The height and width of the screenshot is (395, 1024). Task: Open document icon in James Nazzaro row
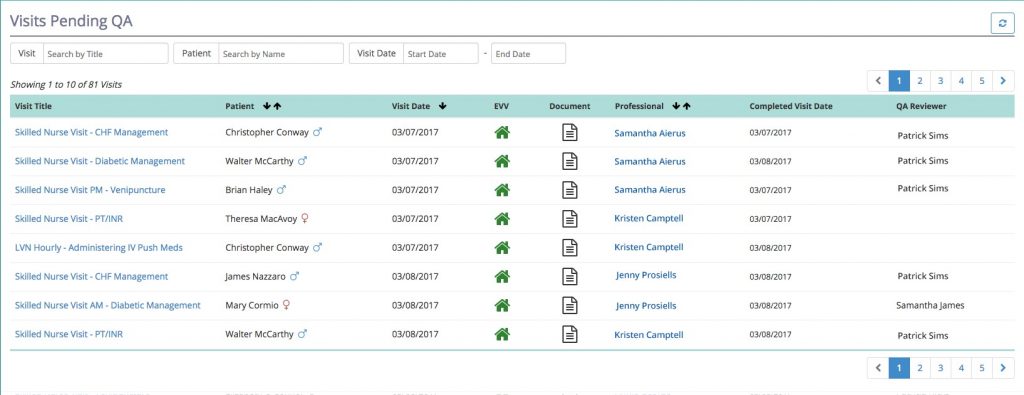click(x=570, y=276)
